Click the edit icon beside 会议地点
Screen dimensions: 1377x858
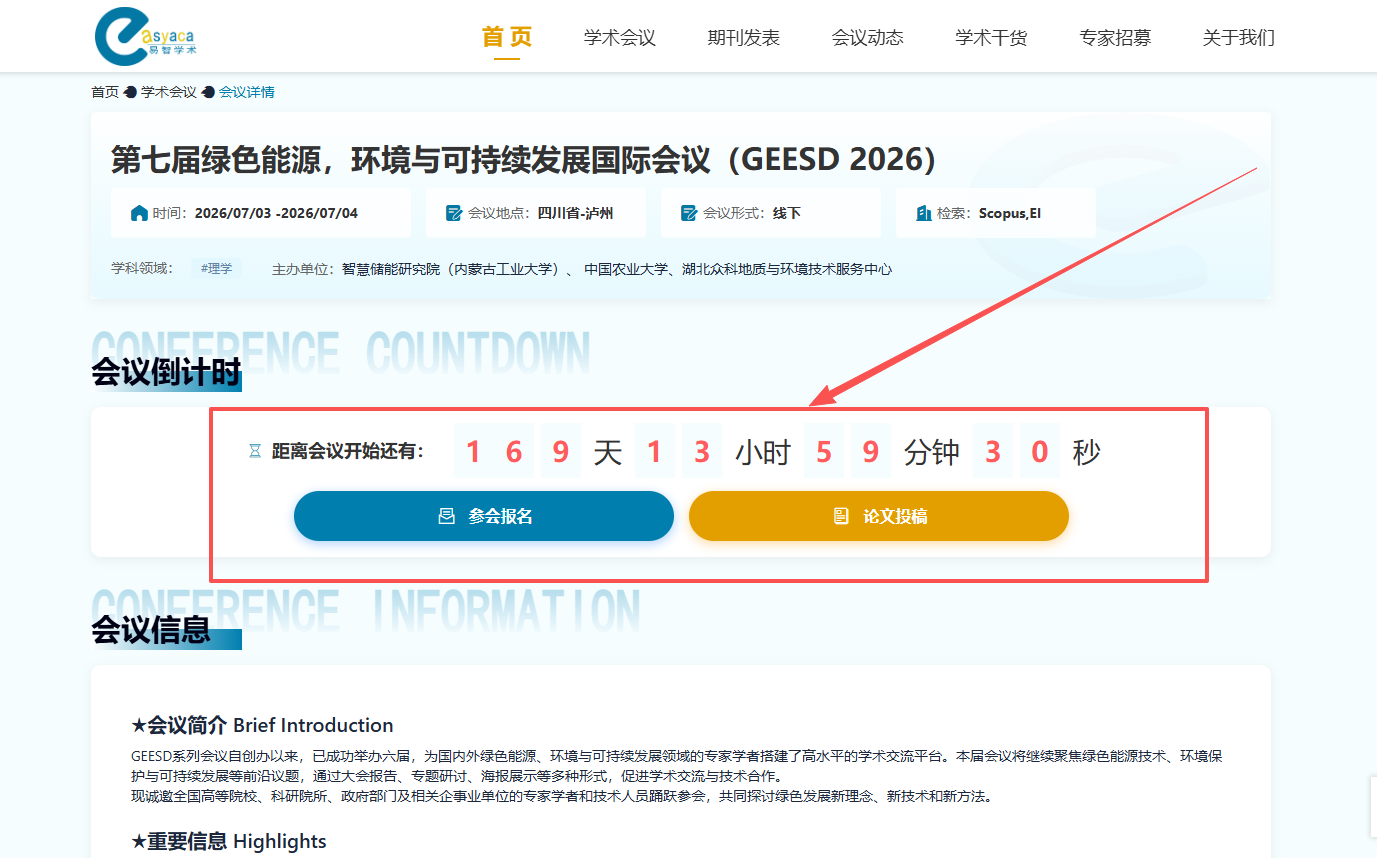pos(454,213)
